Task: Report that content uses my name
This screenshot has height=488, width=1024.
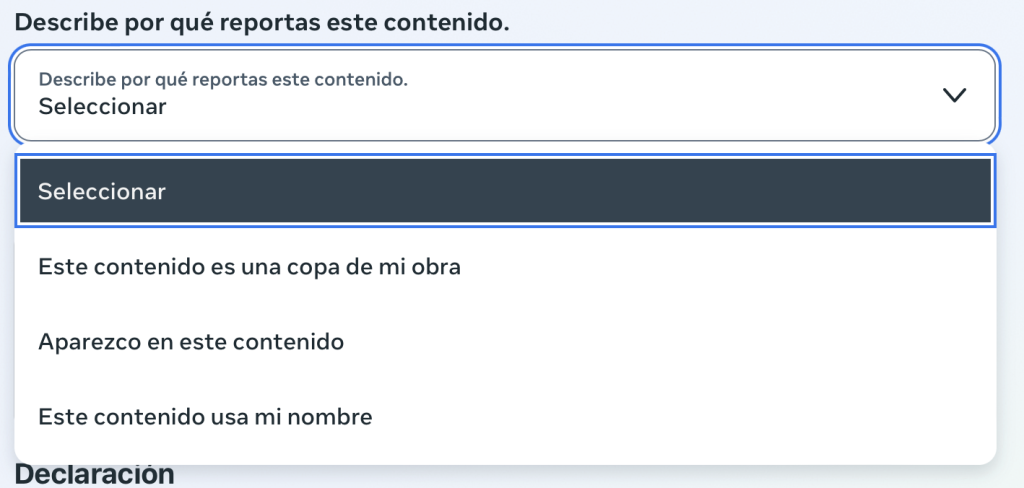Action: pyautogui.click(x=205, y=417)
